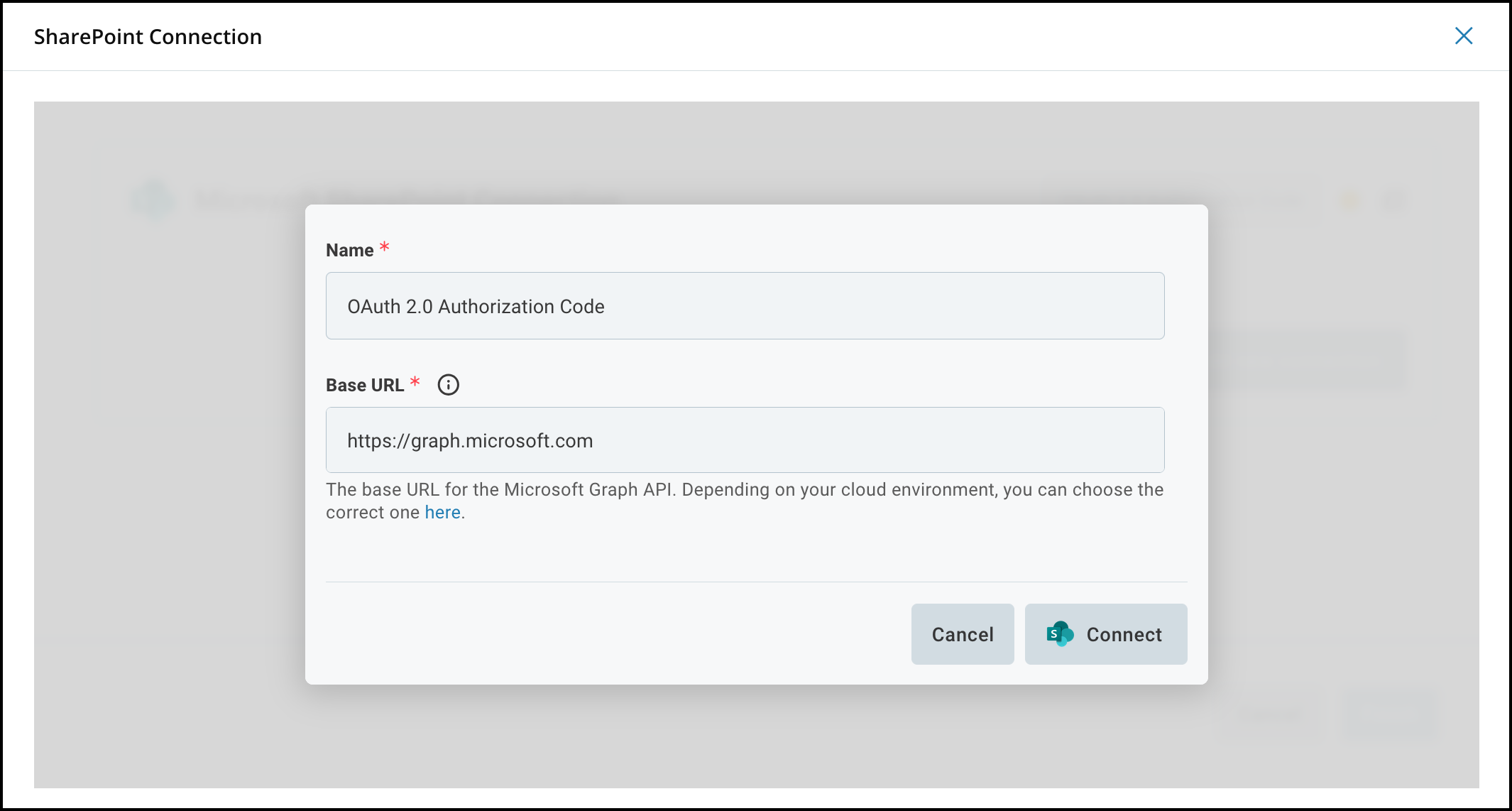Click the Name input field
Image resolution: width=1512 pixels, height=811 pixels.
745,306
